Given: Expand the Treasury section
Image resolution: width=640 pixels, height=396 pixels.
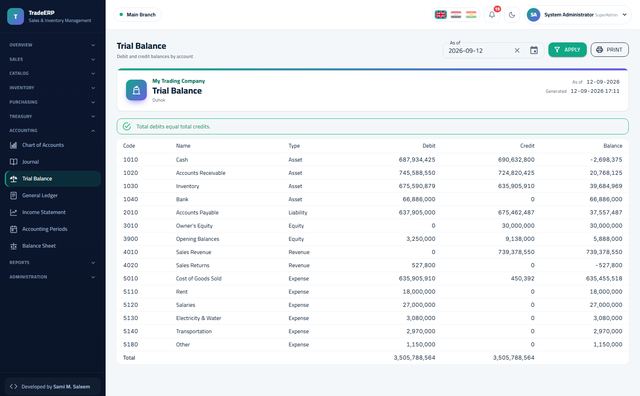Looking at the screenshot, I should click(52, 116).
